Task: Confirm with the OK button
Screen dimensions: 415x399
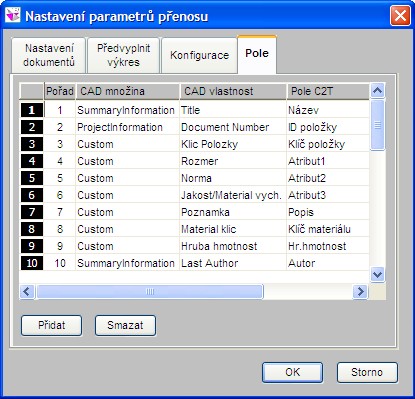Action: [293, 372]
